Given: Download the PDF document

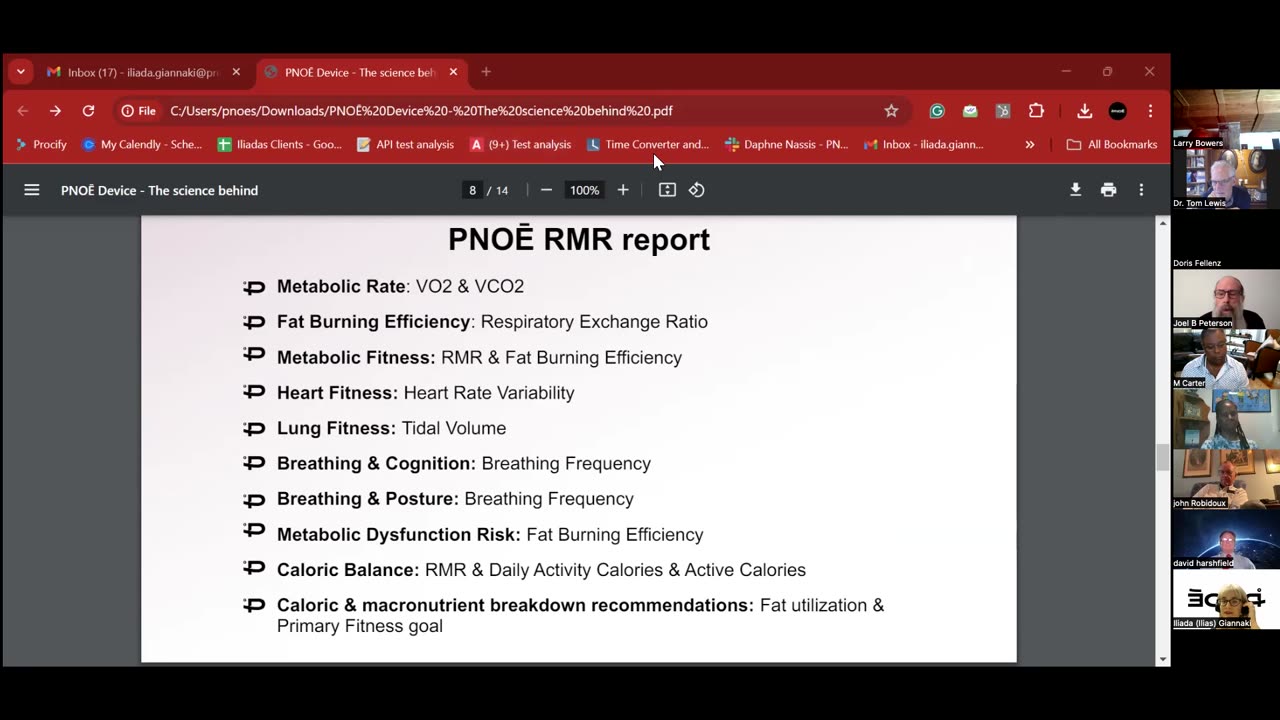Looking at the screenshot, I should (1075, 190).
